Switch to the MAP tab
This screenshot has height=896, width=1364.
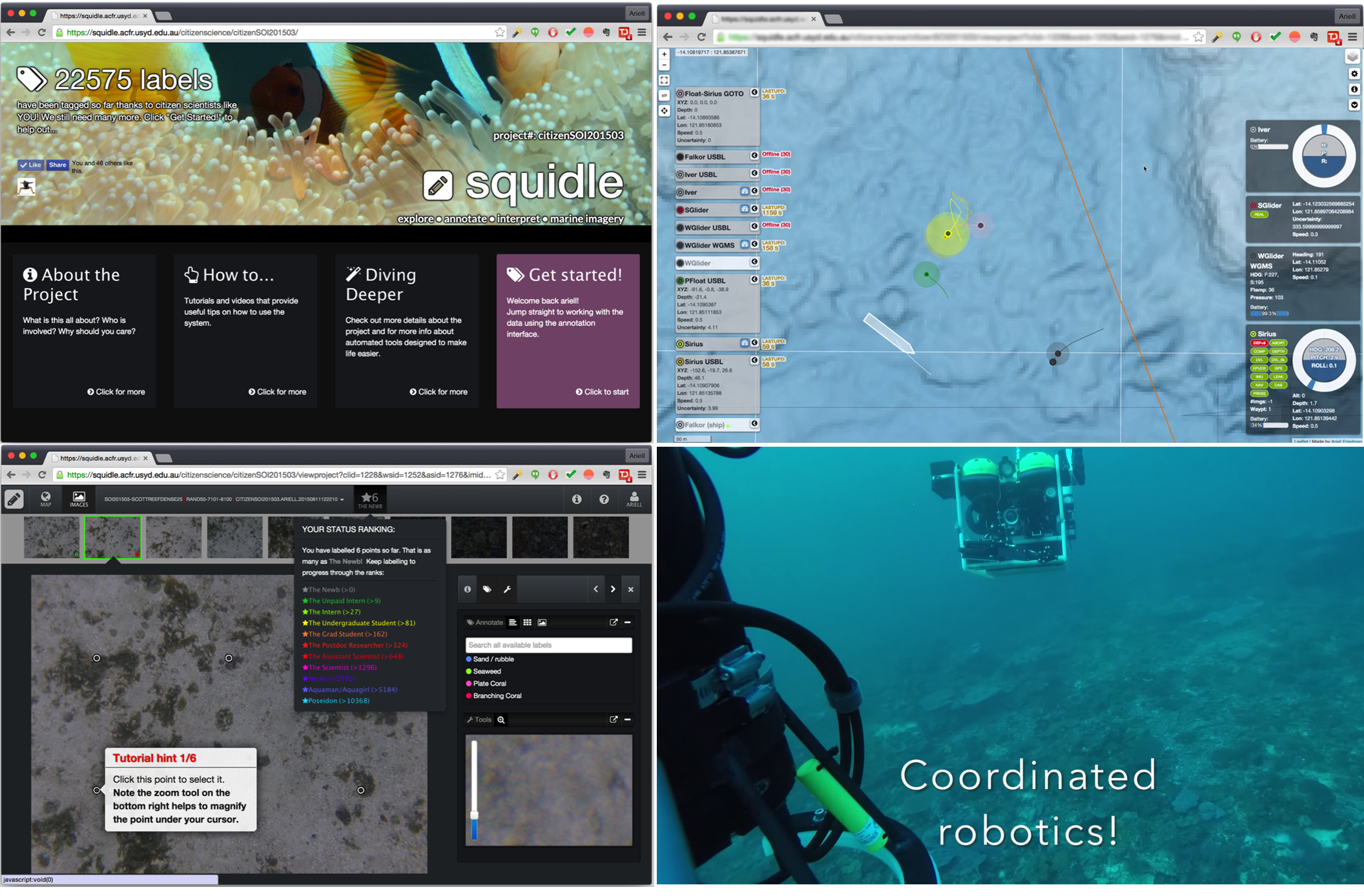(x=46, y=499)
